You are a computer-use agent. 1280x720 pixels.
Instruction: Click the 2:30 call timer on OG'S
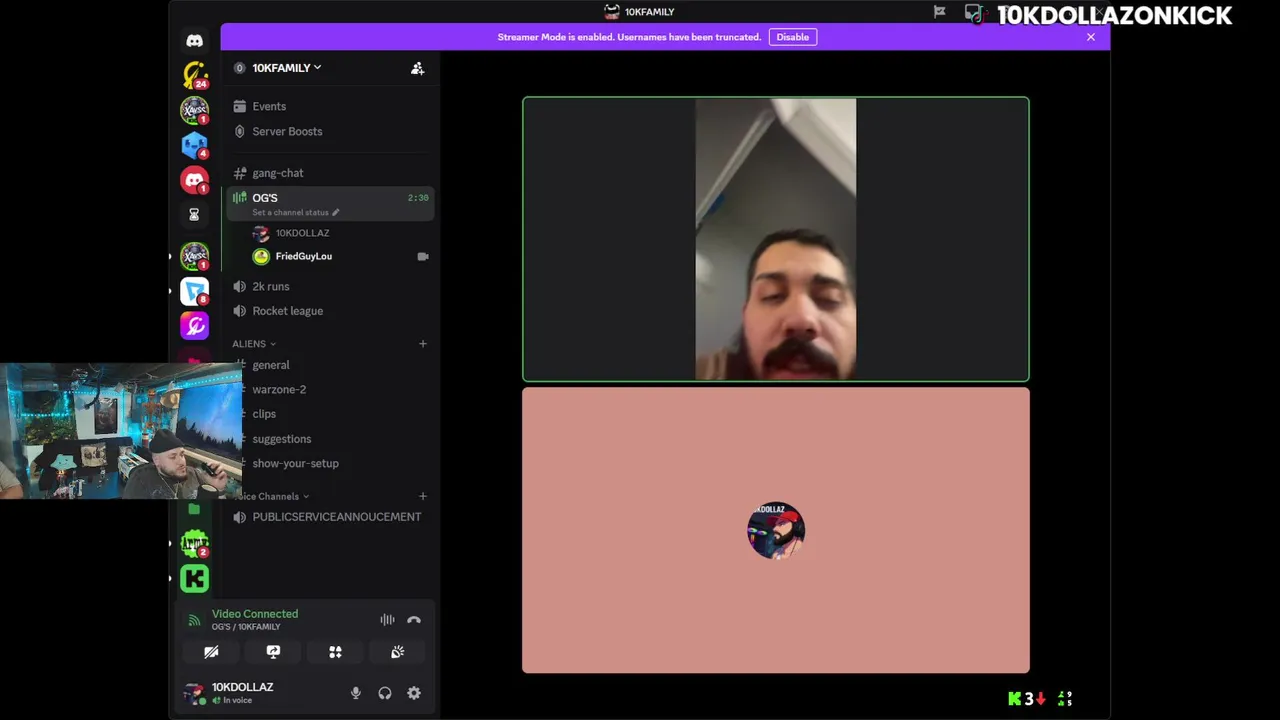(418, 198)
